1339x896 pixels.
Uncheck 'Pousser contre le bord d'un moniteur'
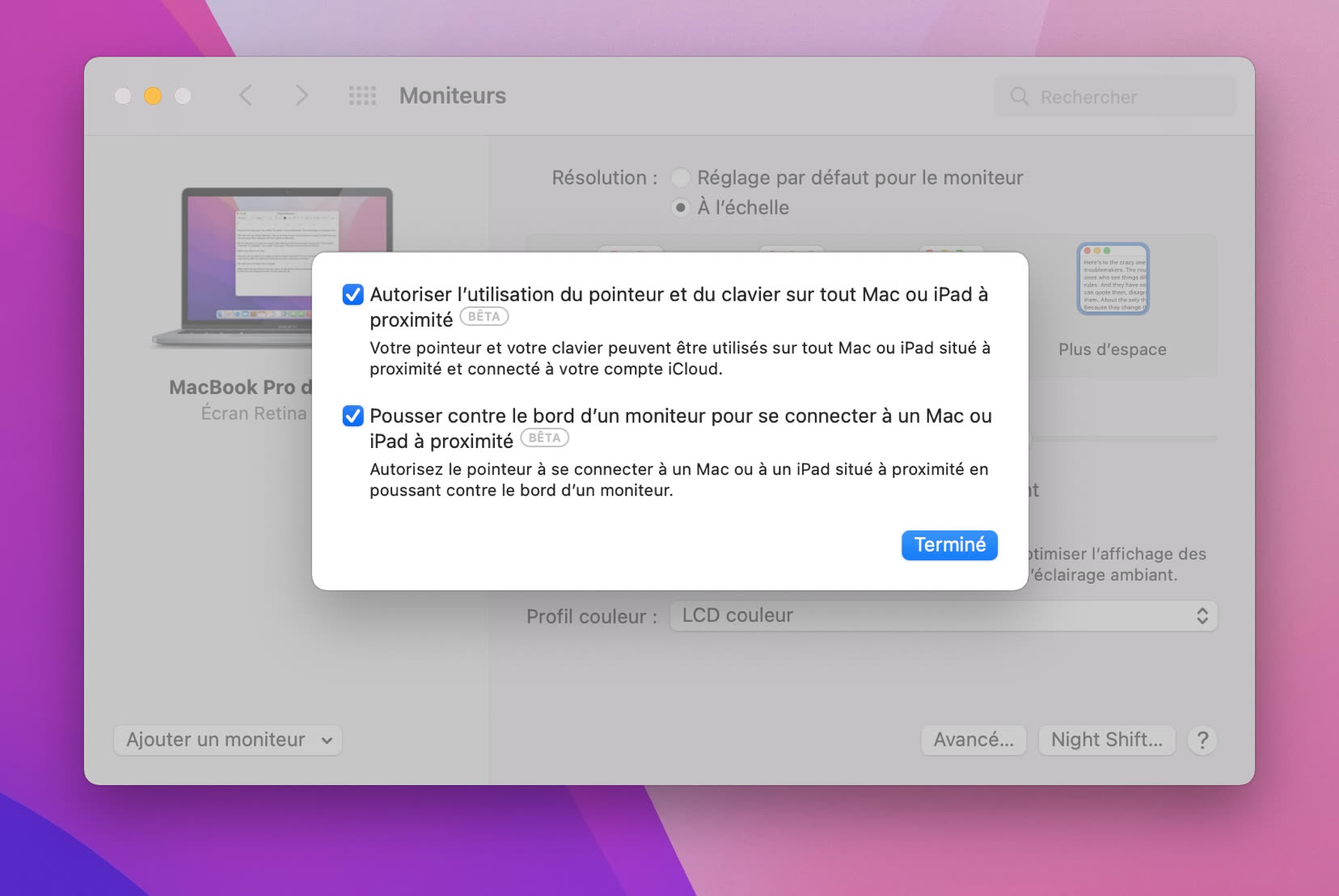point(353,416)
